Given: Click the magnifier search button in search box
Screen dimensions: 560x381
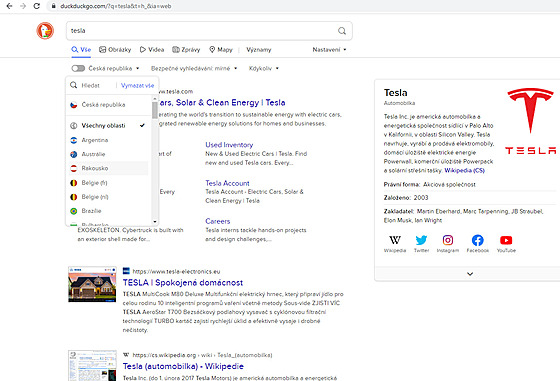Looking at the screenshot, I should pyautogui.click(x=342, y=31).
